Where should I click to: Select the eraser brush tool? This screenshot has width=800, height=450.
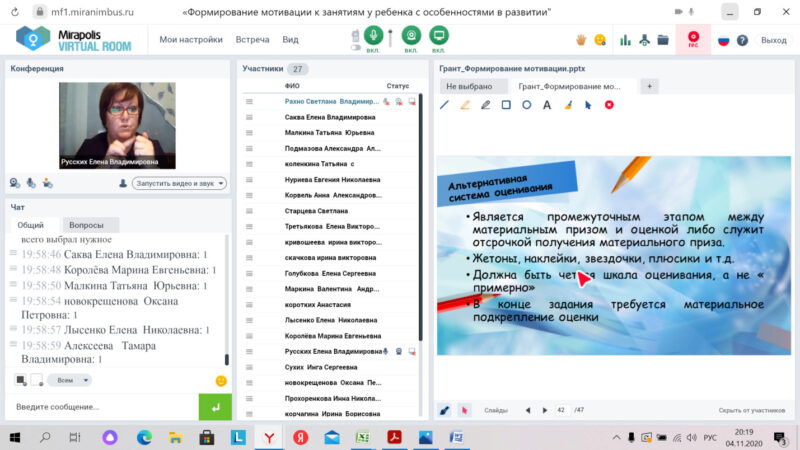pyautogui.click(x=568, y=105)
